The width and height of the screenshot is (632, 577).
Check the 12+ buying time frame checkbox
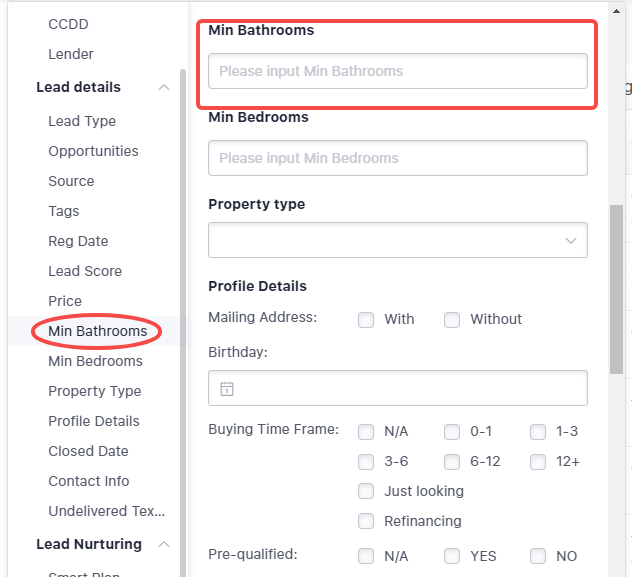tap(538, 462)
